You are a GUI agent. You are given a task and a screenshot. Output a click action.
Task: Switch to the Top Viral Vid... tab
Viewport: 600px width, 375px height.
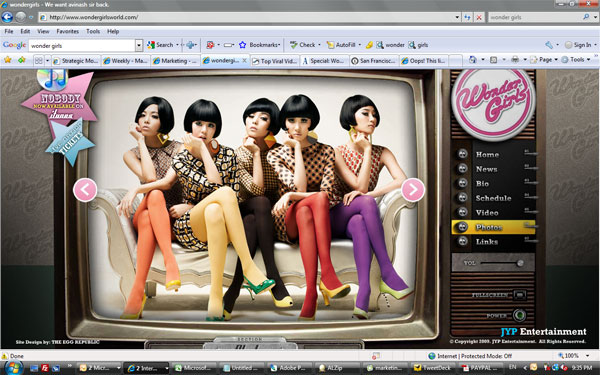pyautogui.click(x=275, y=60)
